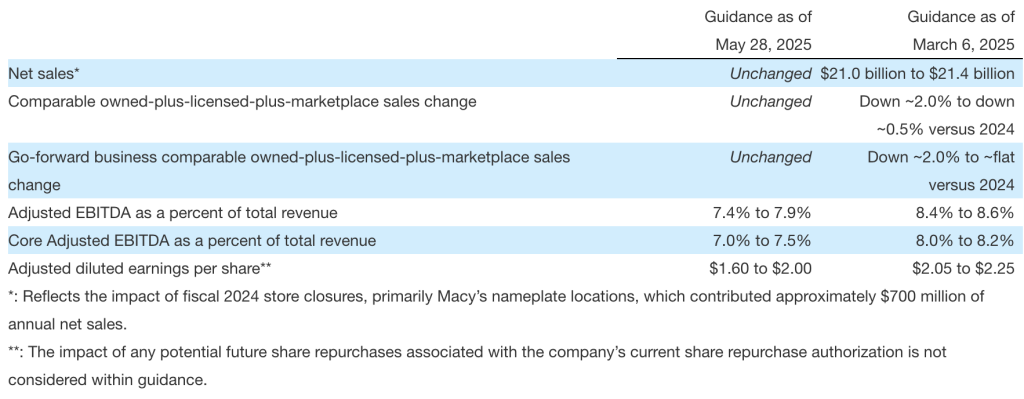
Task: Click the 7.0% to 7.5% value
Action: [x=762, y=241]
